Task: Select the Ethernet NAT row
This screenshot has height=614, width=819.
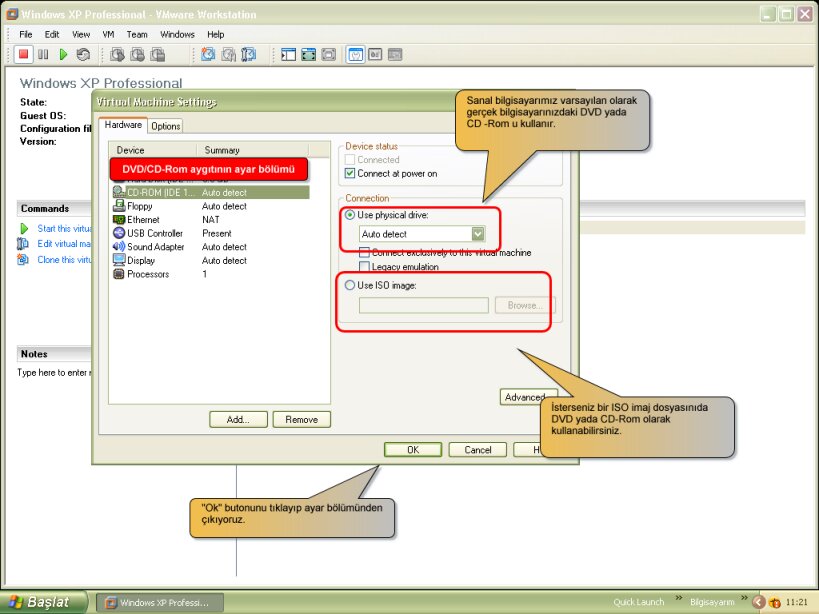Action: click(x=210, y=220)
